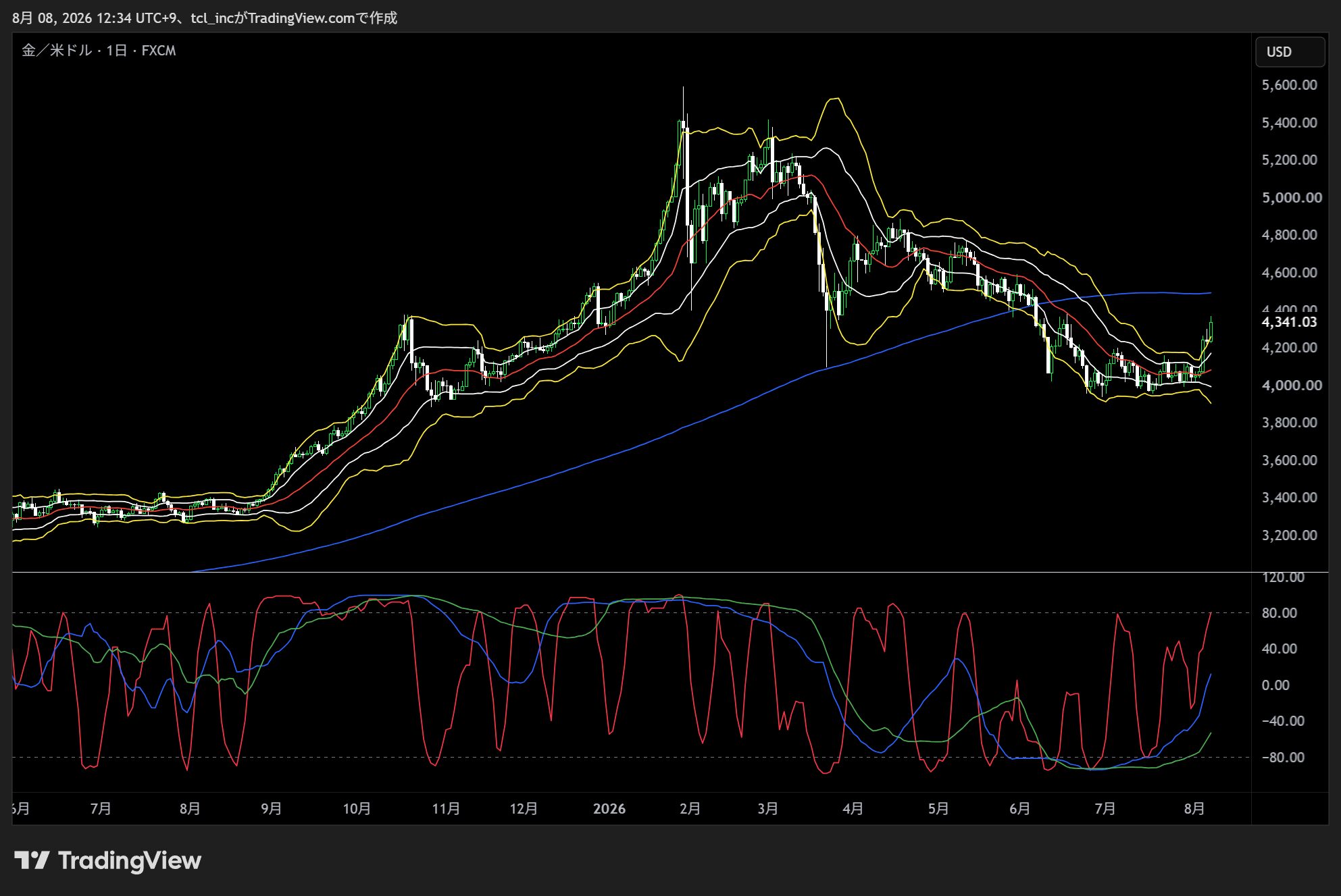1341x896 pixels.
Task: Click the 3,600.00 price axis label
Action: click(1289, 460)
